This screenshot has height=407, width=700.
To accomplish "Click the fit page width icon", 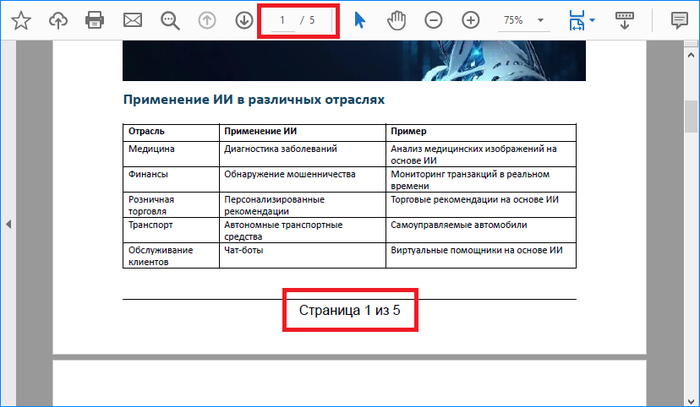I will (577, 21).
